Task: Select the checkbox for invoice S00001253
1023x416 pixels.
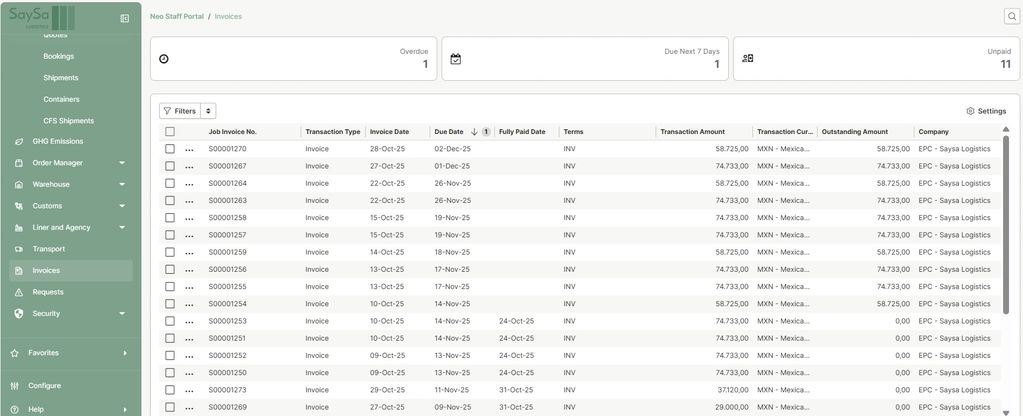Action: pos(170,321)
